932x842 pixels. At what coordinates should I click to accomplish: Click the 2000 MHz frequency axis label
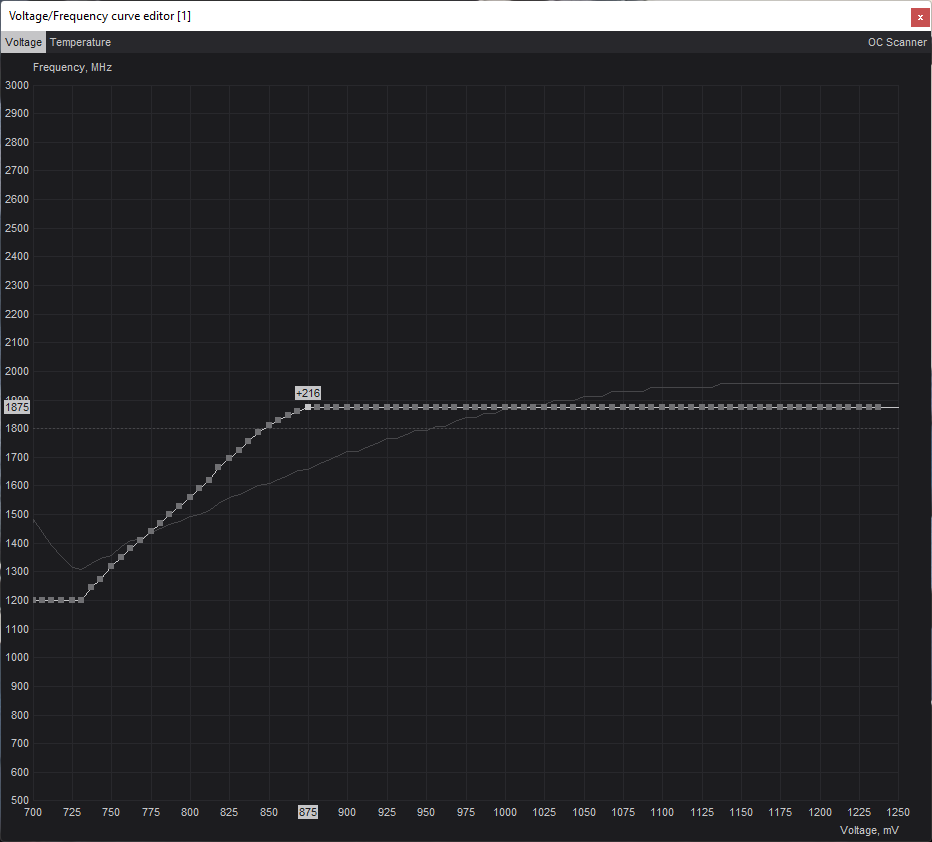click(17, 371)
